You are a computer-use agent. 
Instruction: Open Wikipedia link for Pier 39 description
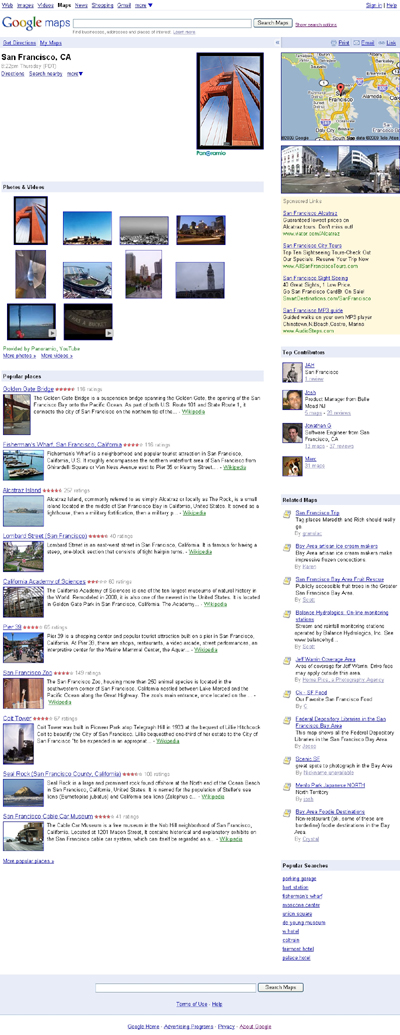[x=205, y=650]
